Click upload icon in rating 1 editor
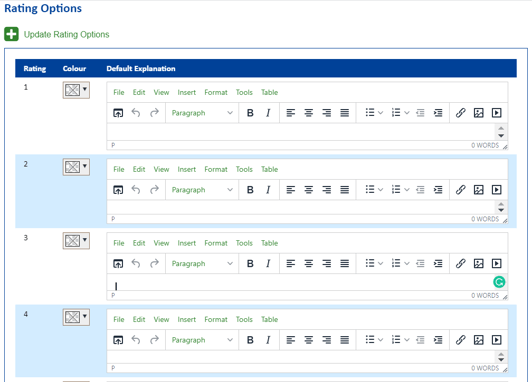Image resolution: width=532 pixels, height=382 pixels. click(x=118, y=113)
